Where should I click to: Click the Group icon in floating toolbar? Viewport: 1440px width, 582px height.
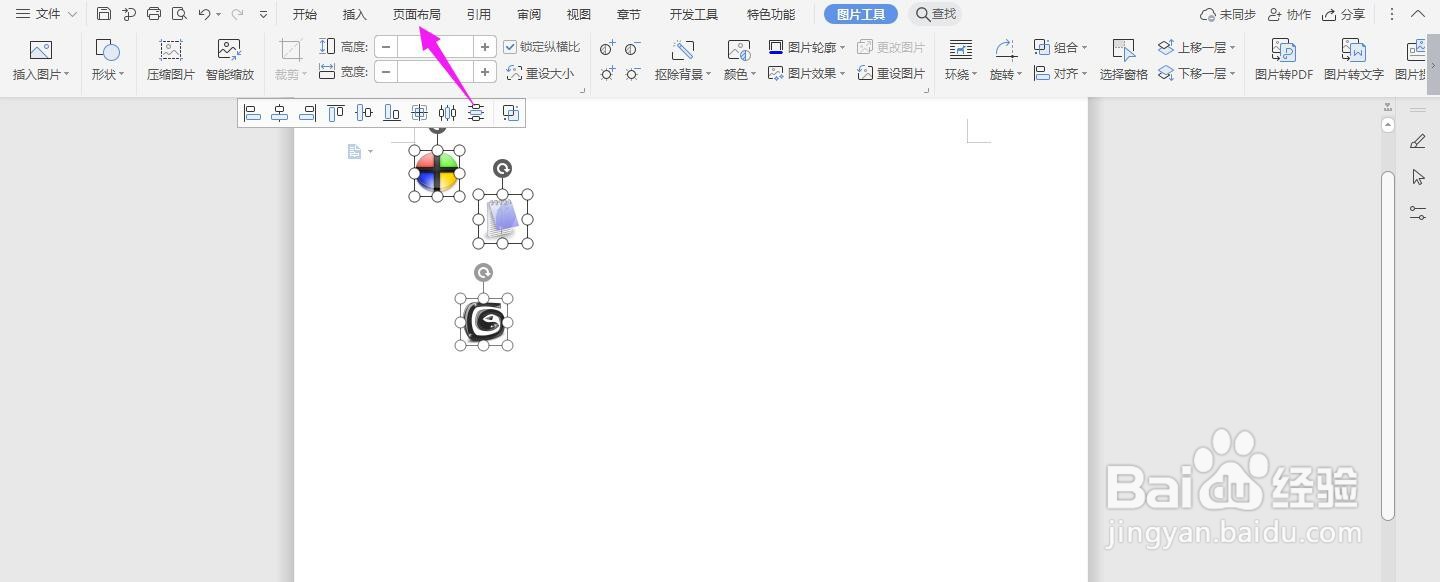coord(511,113)
